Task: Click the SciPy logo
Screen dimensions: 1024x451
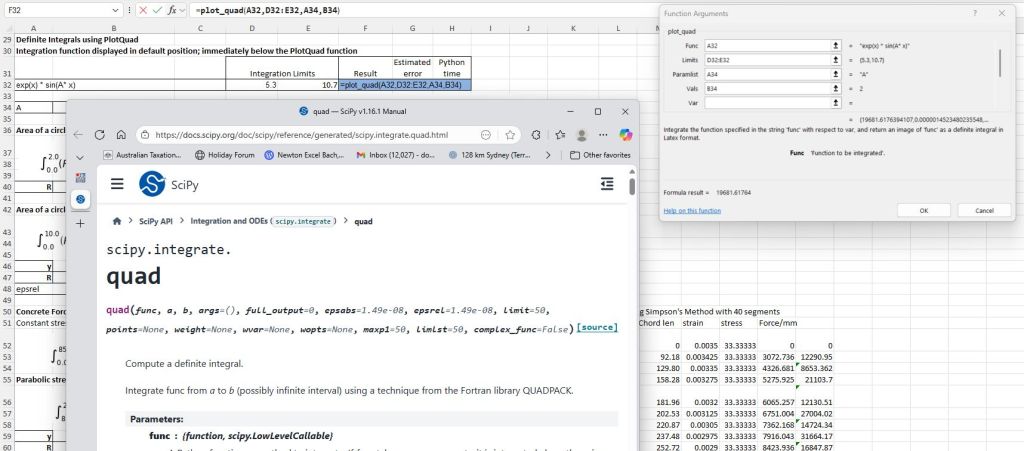Action: pyautogui.click(x=152, y=184)
